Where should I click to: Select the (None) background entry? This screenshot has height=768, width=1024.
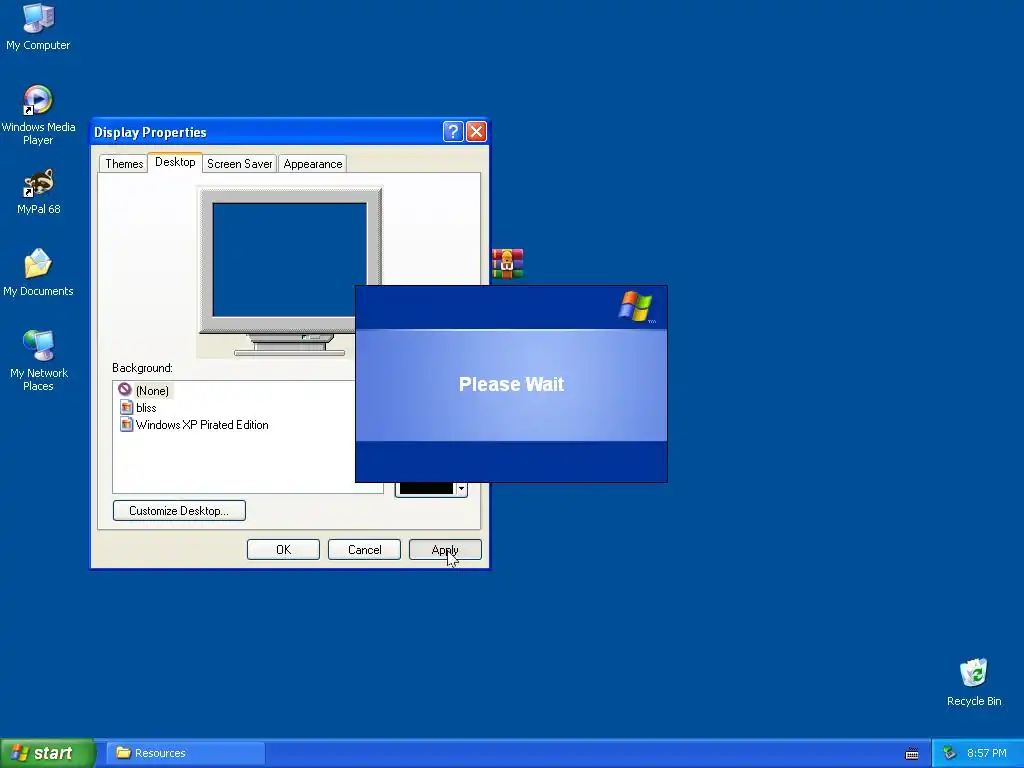click(152, 391)
